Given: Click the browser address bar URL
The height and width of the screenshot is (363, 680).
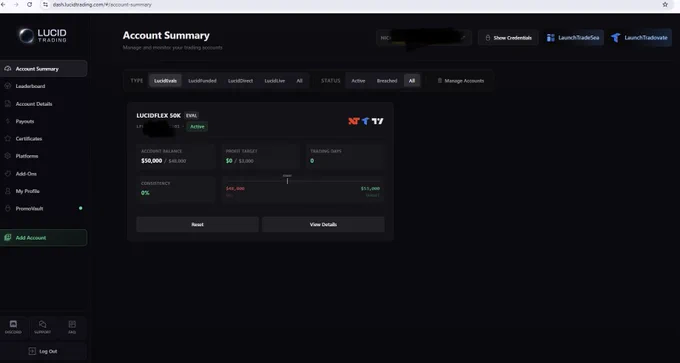Looking at the screenshot, I should click(102, 4).
